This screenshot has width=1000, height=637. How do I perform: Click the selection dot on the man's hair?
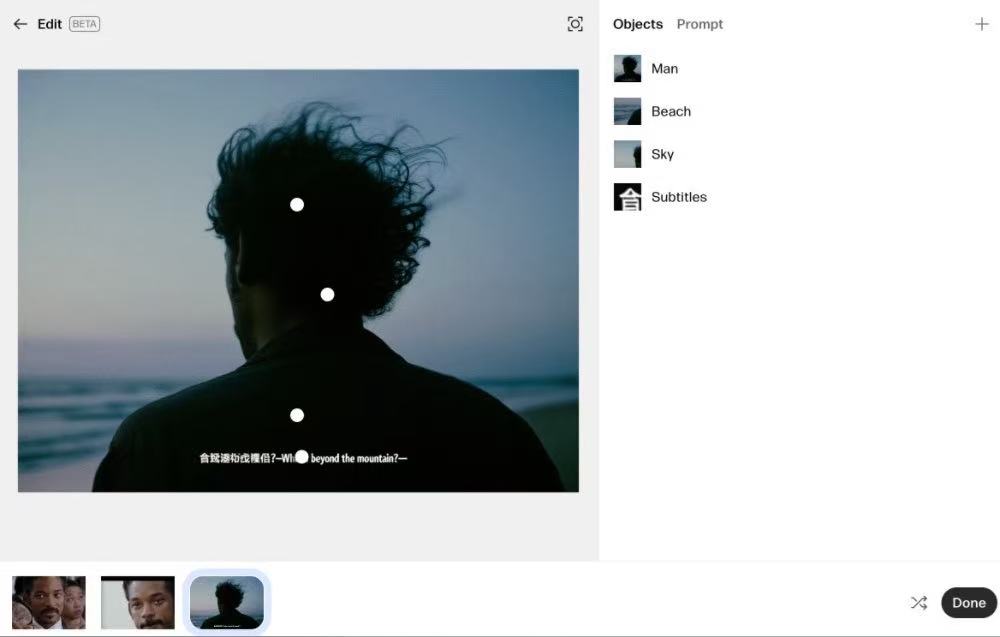pyautogui.click(x=297, y=205)
